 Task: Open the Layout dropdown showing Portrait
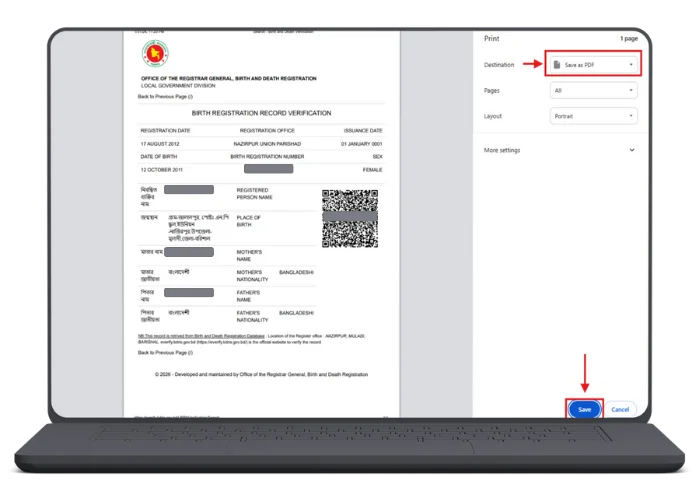click(592, 116)
